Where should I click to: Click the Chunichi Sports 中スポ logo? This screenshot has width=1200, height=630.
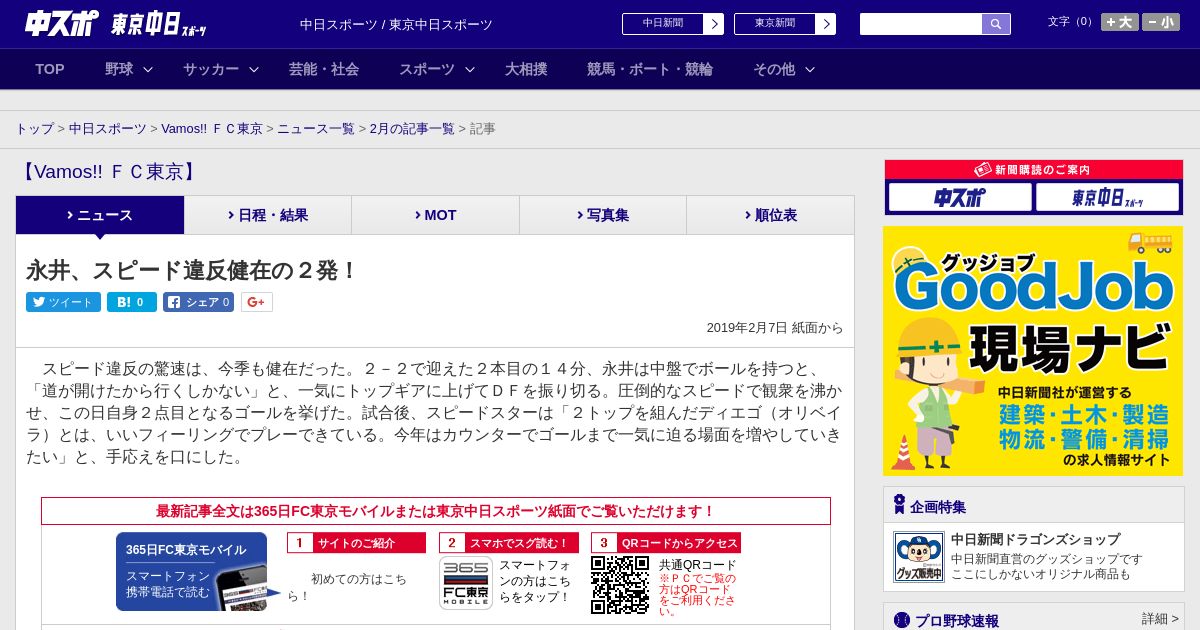coord(62,23)
